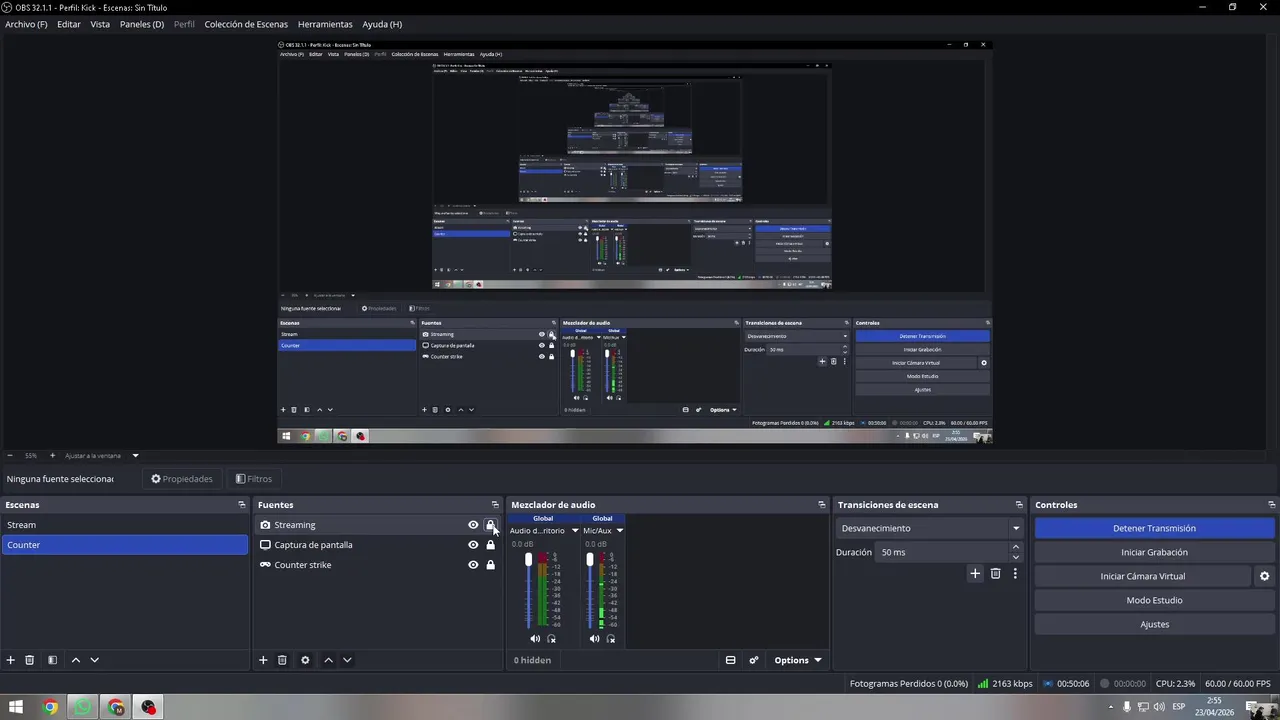Open the Archivo menu
Image resolution: width=1280 pixels, height=720 pixels.
coord(26,24)
